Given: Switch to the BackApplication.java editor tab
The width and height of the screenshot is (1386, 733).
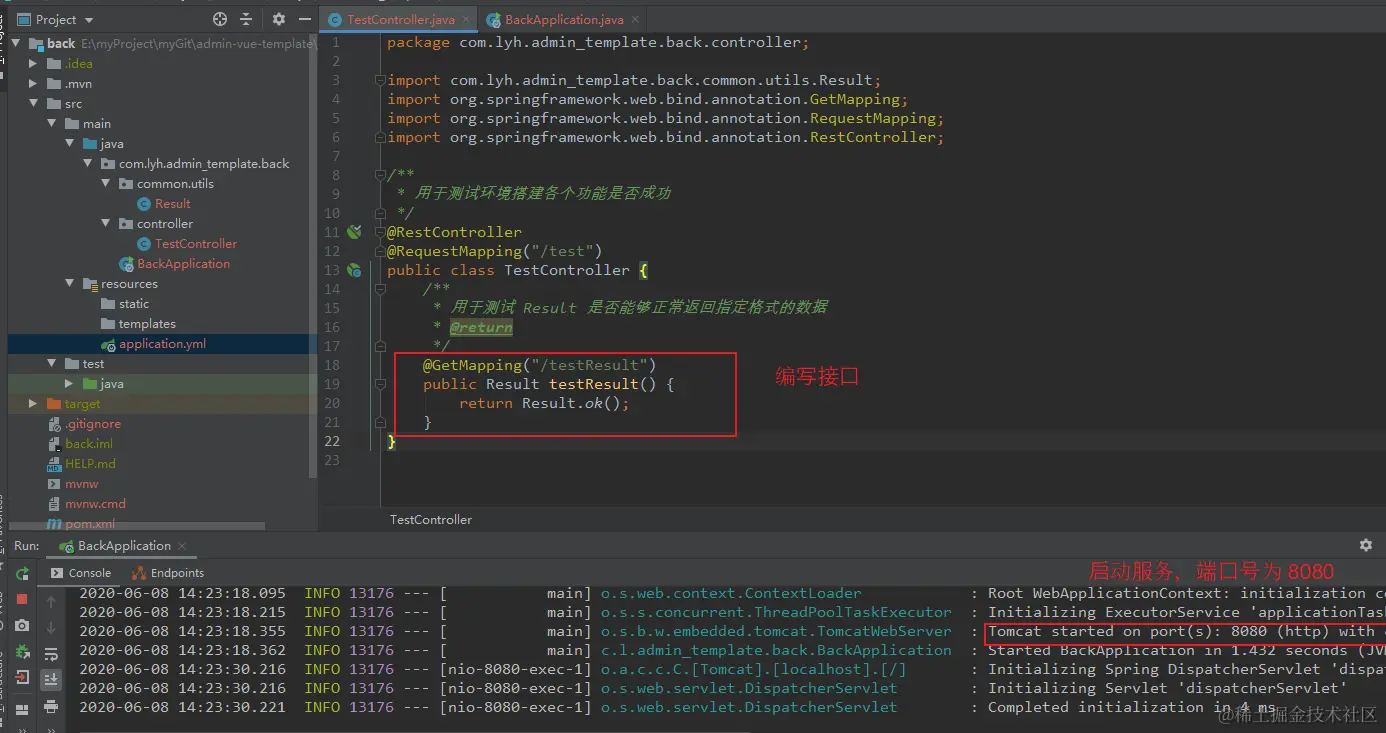Looking at the screenshot, I should [564, 20].
